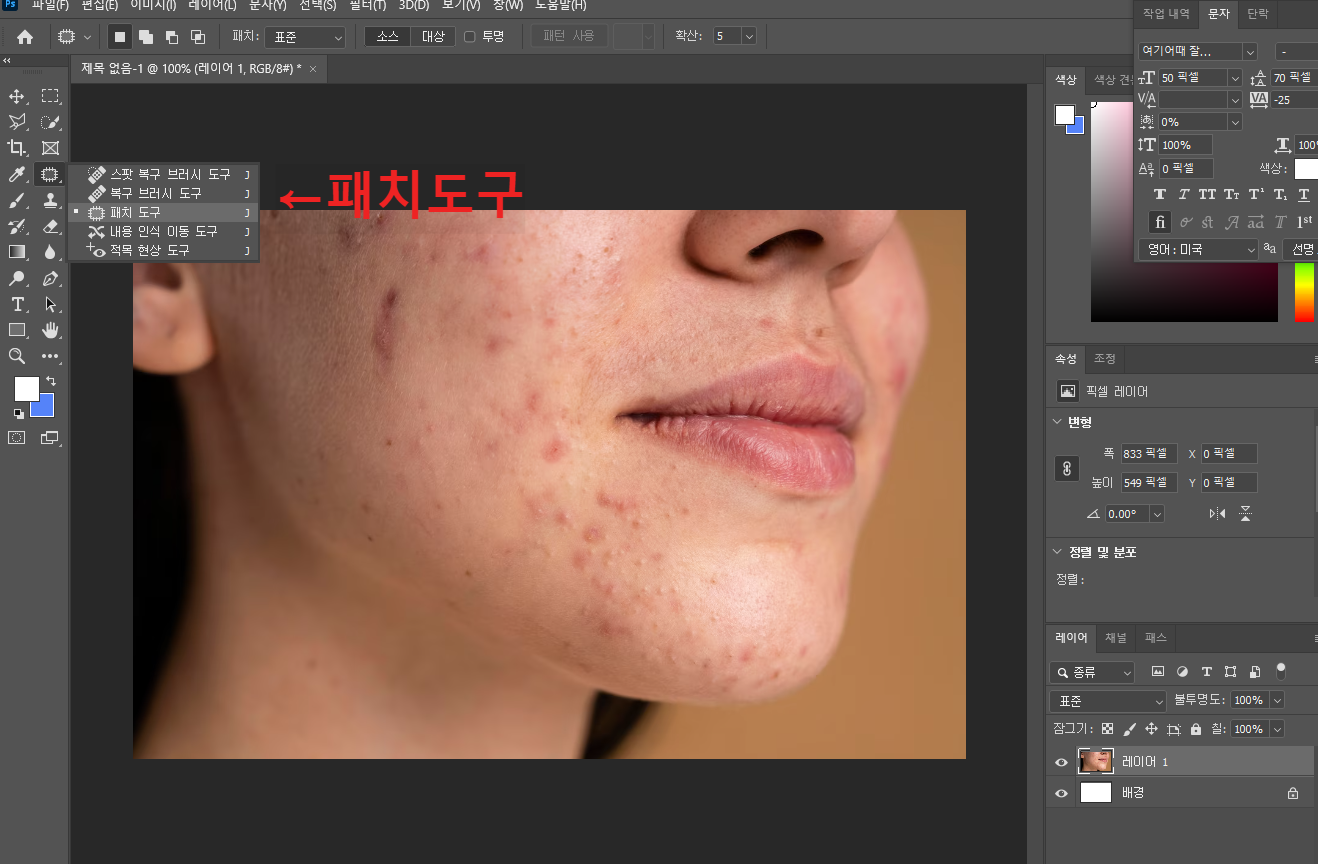1318x864 pixels.
Task: Select the Crop tool
Action: (17, 148)
